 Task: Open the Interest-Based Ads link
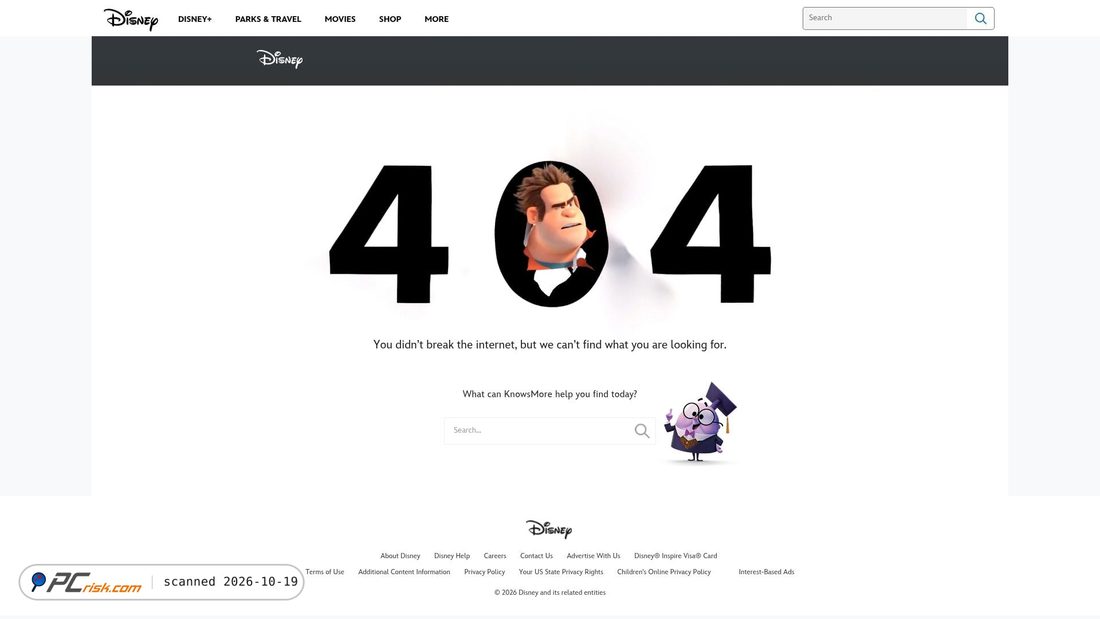(x=766, y=572)
